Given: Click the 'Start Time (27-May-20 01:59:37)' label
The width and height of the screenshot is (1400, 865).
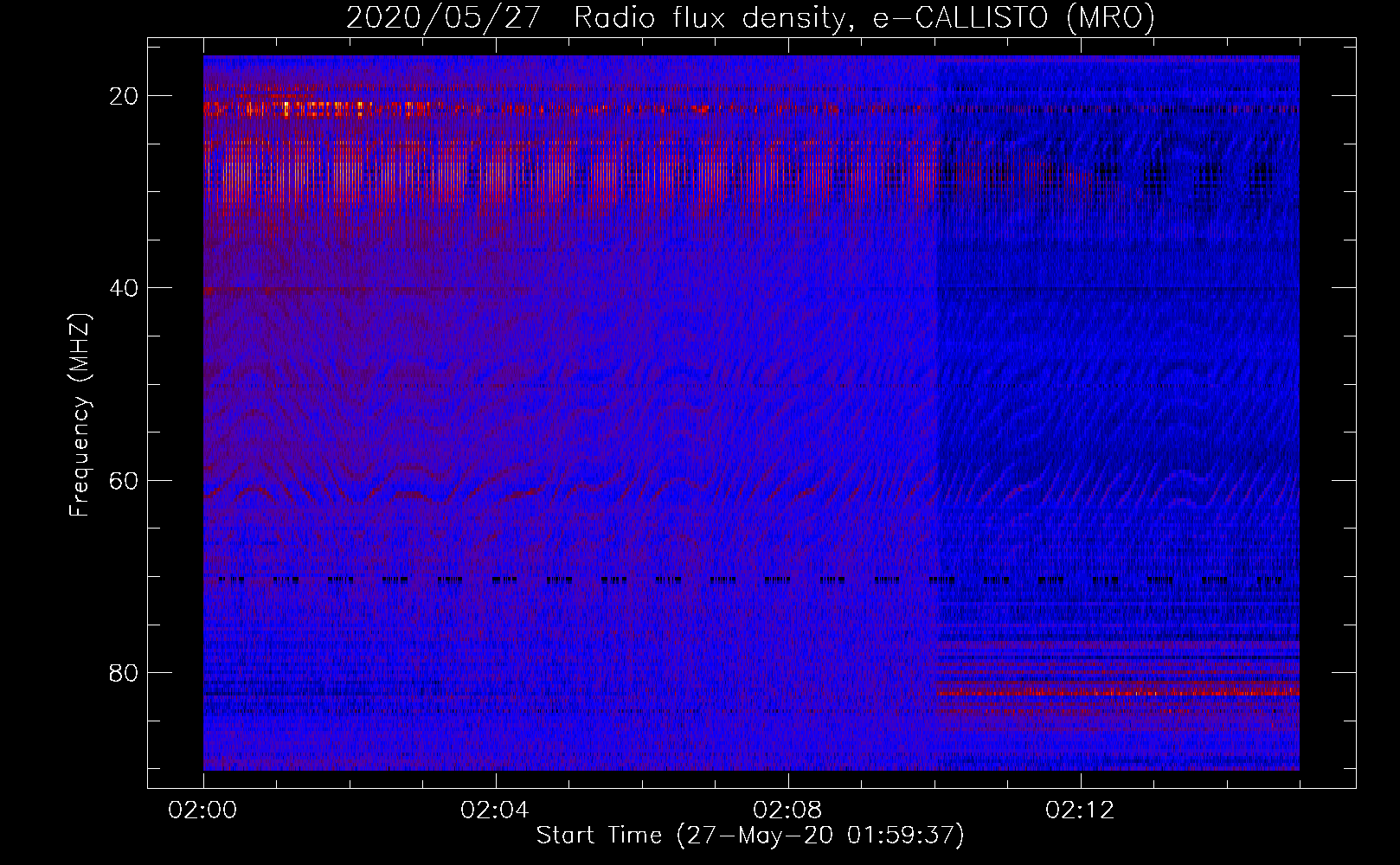Looking at the screenshot, I should pos(750,836).
